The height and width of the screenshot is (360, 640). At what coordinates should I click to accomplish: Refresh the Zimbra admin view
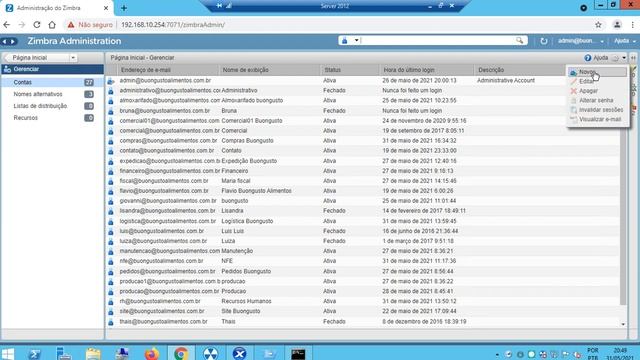pos(544,41)
